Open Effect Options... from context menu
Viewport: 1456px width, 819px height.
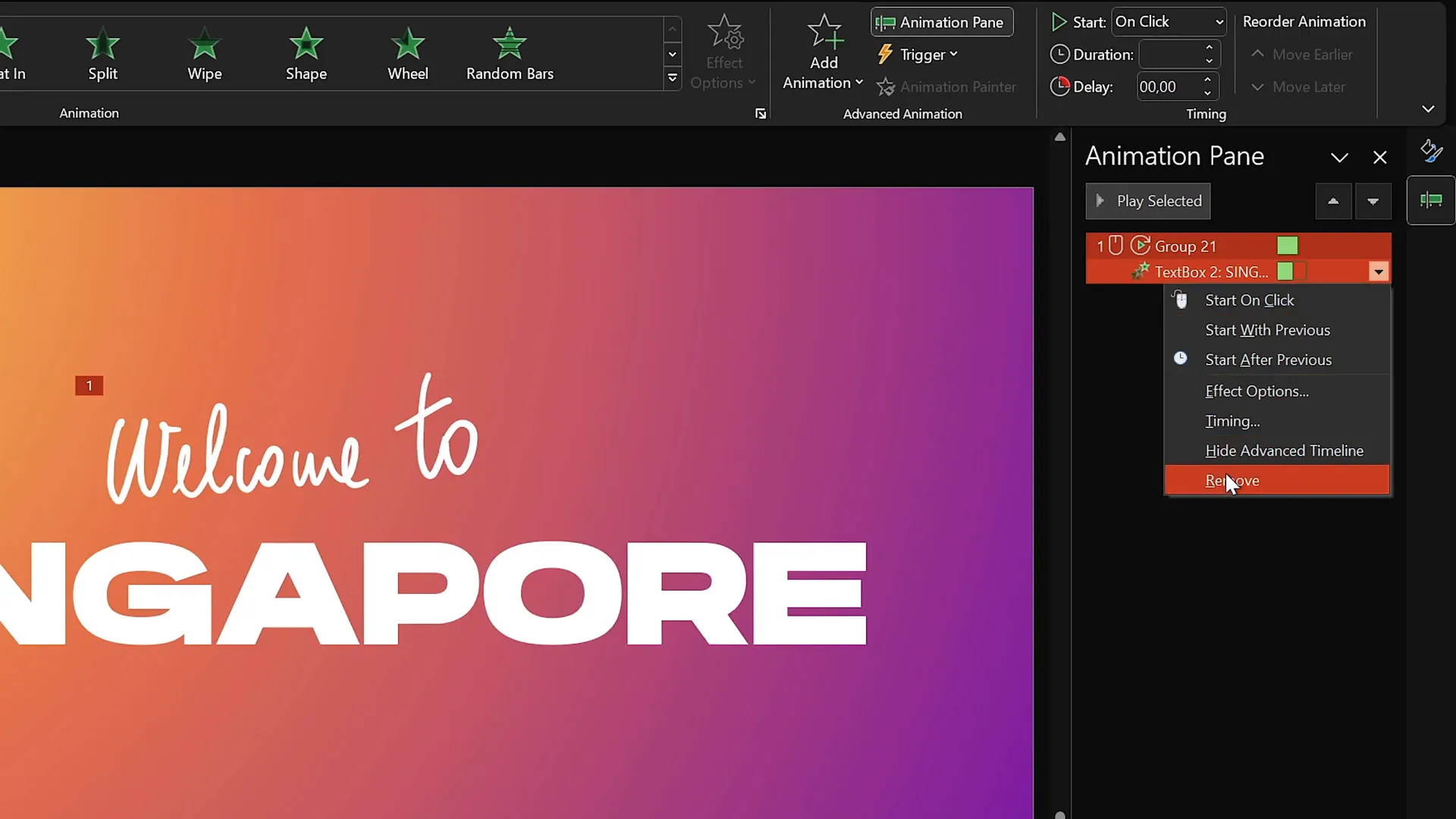tap(1277, 391)
